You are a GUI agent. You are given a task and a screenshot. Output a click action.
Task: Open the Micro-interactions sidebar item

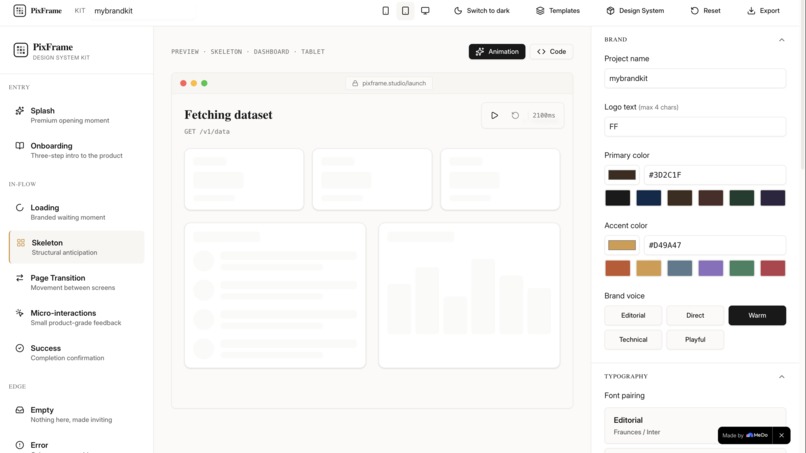click(x=77, y=317)
